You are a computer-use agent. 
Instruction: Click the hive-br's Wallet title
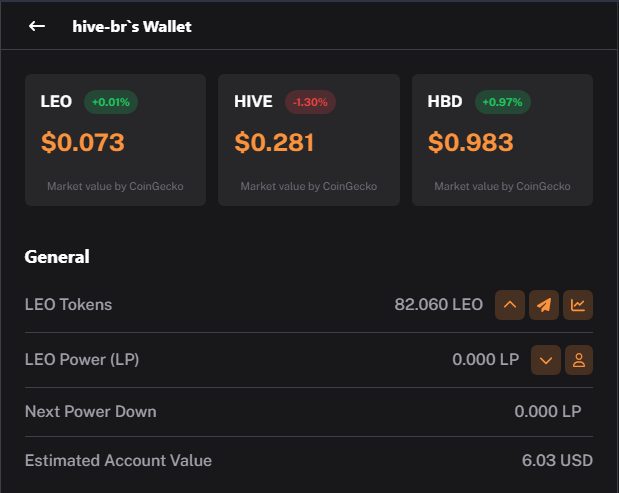(x=132, y=26)
